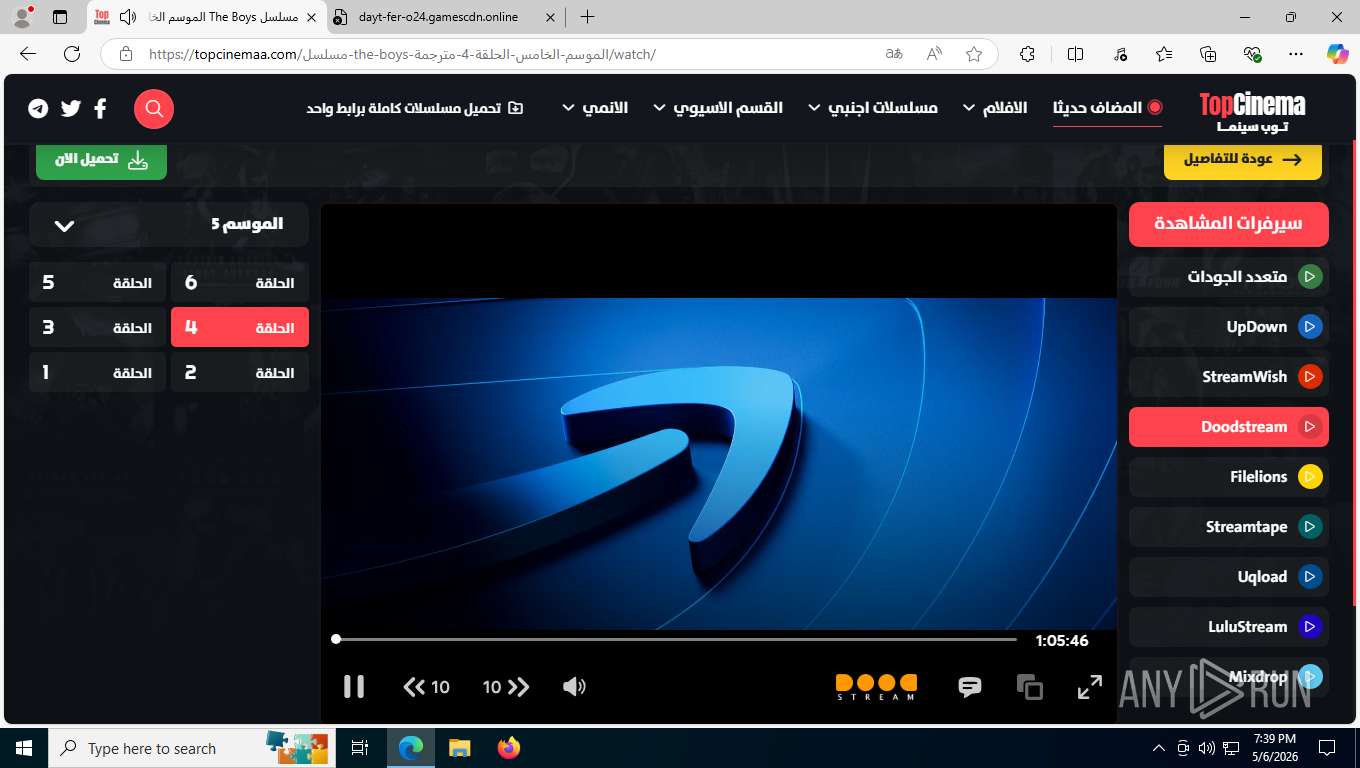Viewport: 1360px width, 768px height.
Task: Select episode الحلقة 6
Action: coord(240,283)
